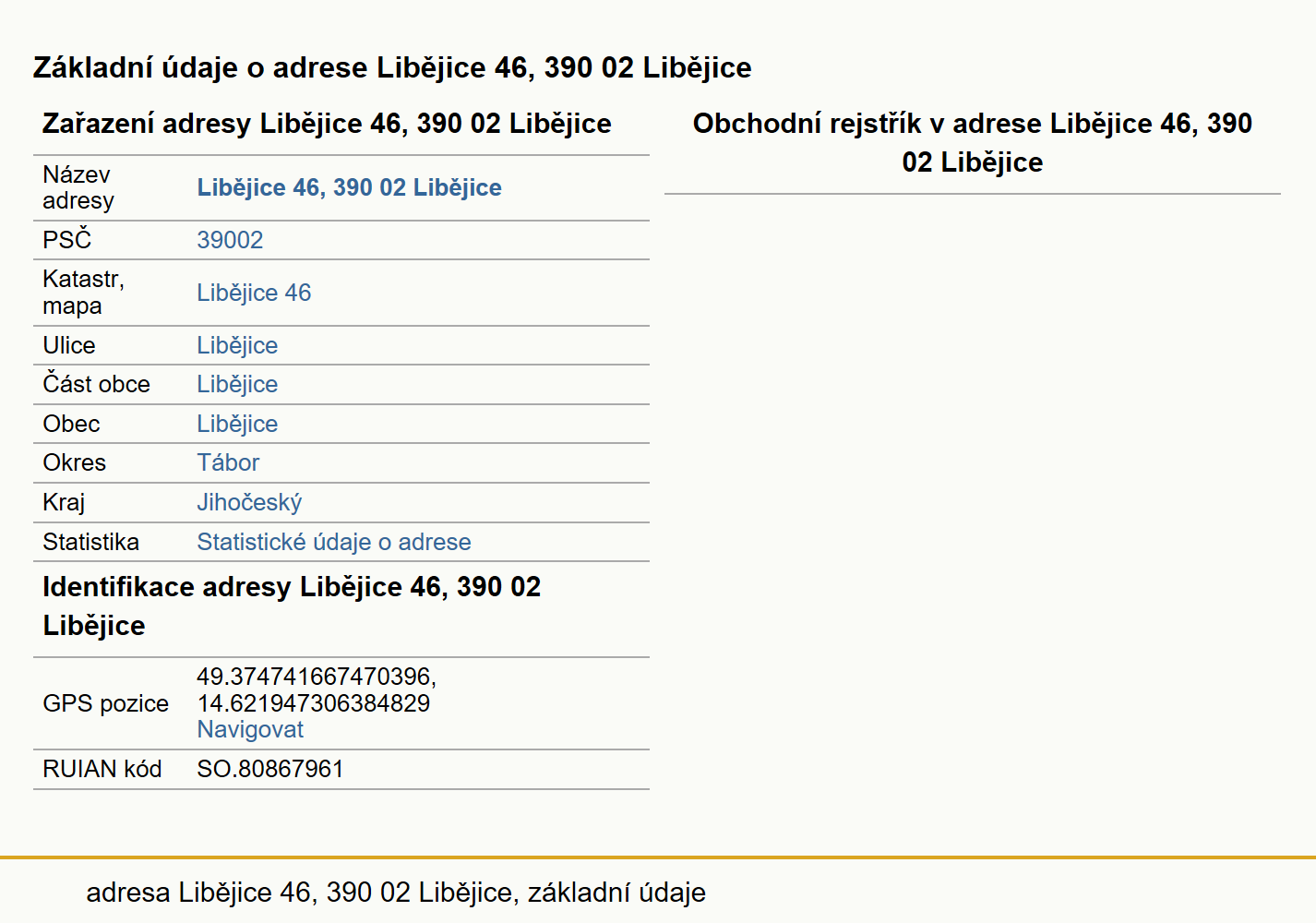Click the GPS longitude 14.621947306384829
Viewport: 1316px width, 923px height.
314,703
